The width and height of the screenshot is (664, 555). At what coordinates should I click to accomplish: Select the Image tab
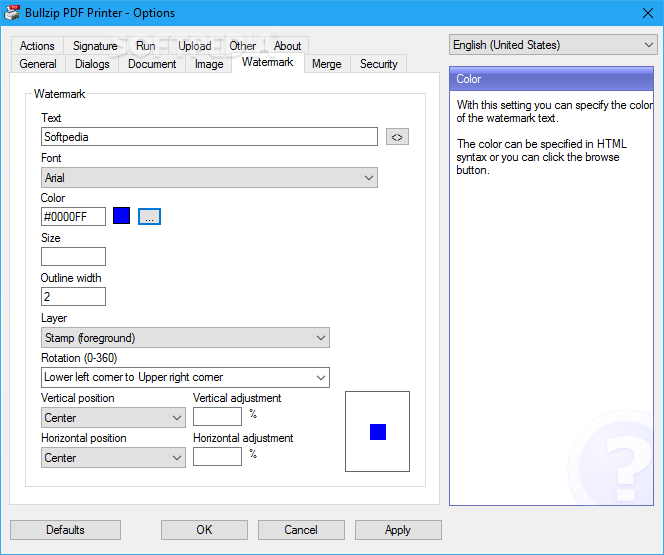209,64
